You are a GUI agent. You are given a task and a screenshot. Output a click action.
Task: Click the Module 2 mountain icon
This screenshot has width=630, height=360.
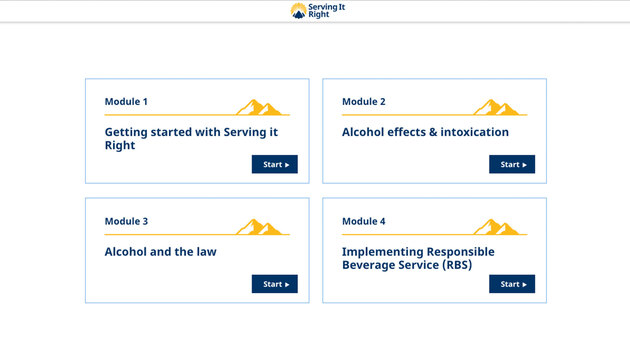point(497,107)
